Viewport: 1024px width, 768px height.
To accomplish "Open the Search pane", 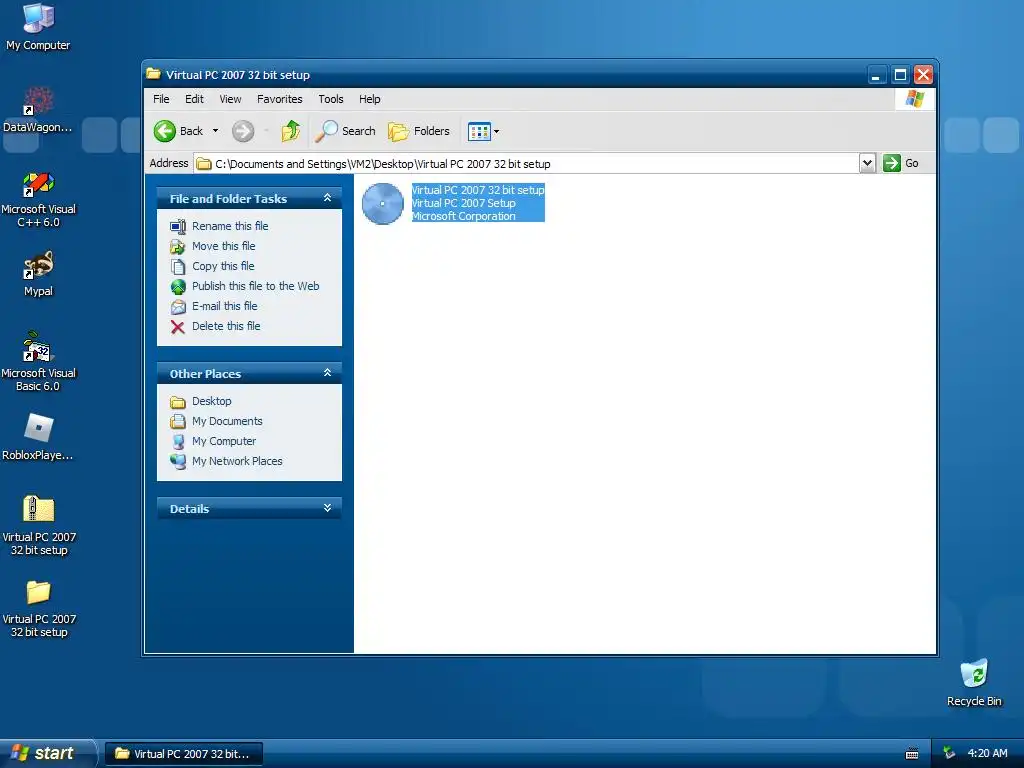I will pyautogui.click(x=345, y=131).
